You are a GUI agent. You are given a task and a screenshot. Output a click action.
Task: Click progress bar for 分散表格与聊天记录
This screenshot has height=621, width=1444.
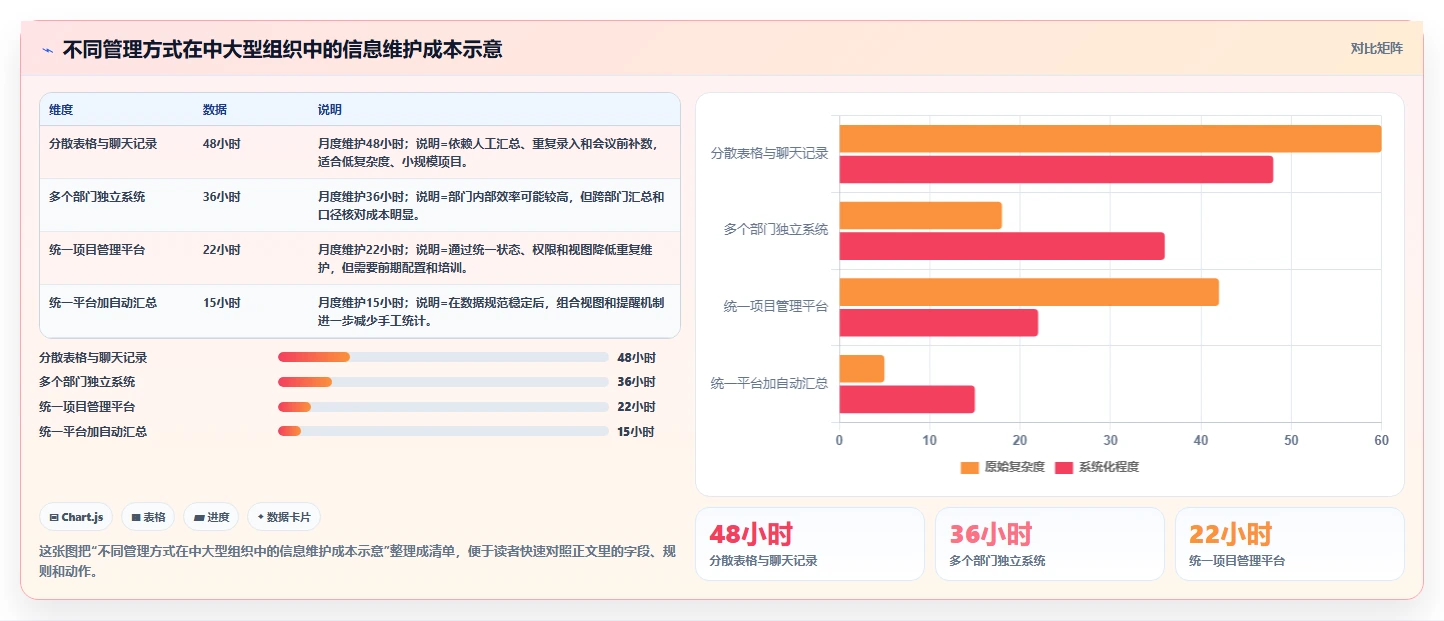443,357
